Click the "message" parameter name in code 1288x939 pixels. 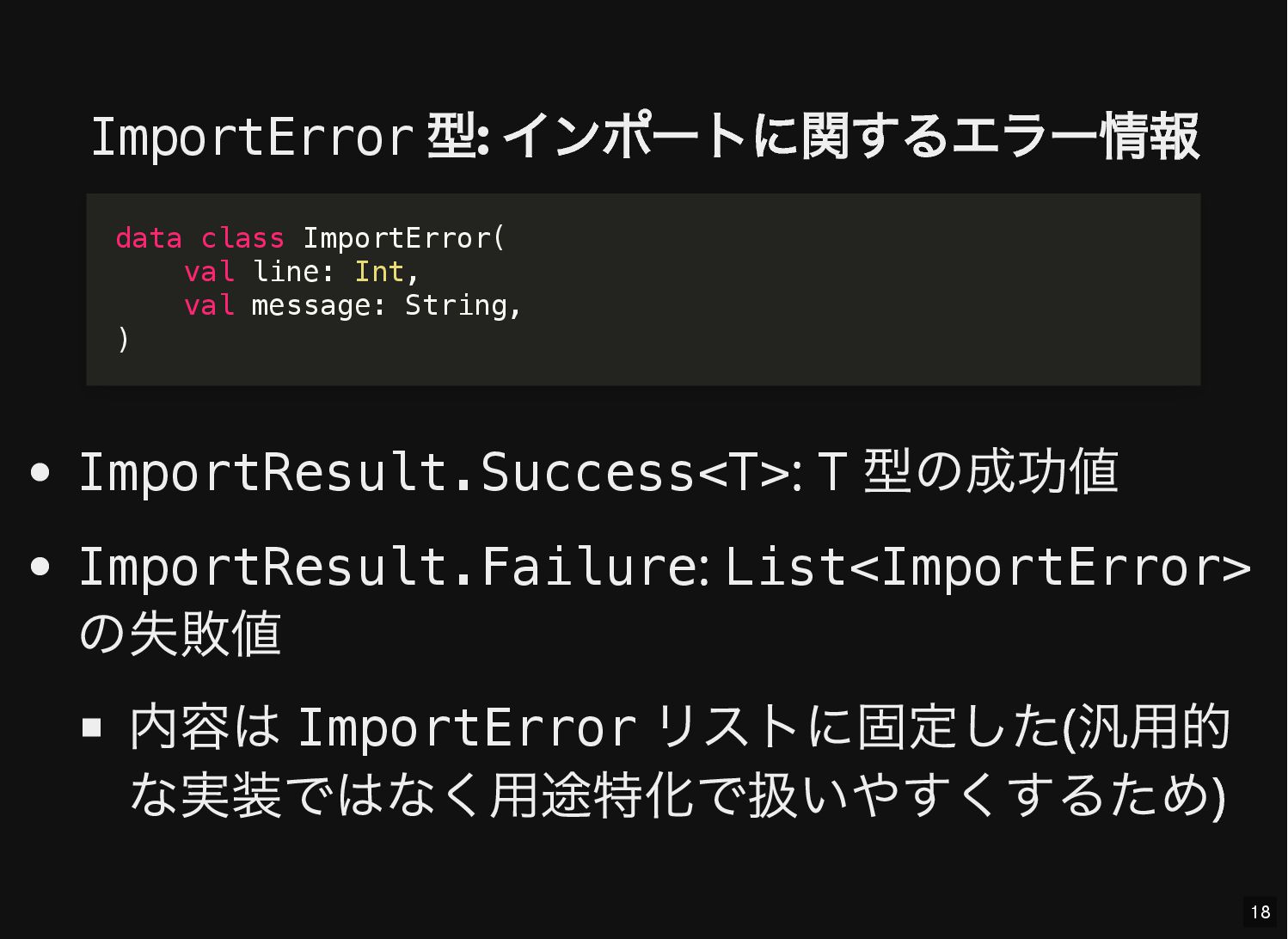310,305
